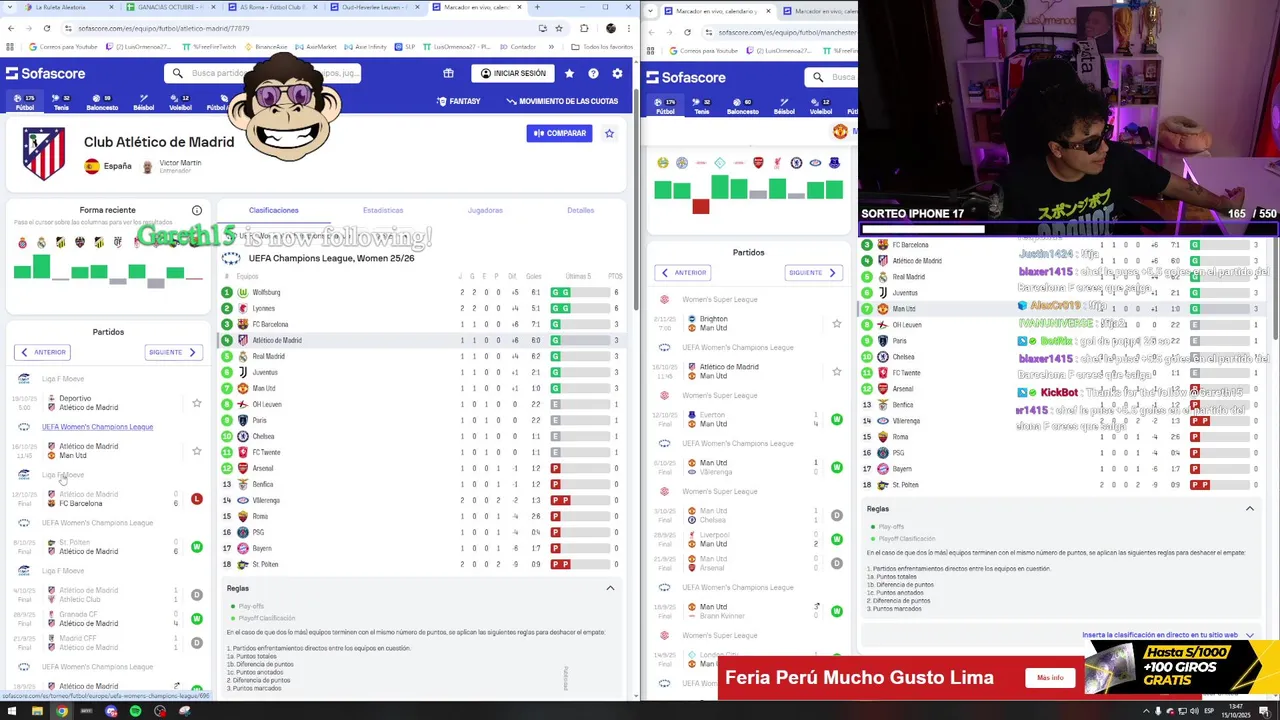The width and height of the screenshot is (1280, 720).
Task: Select Voleibol sport in right window
Action: [x=821, y=107]
